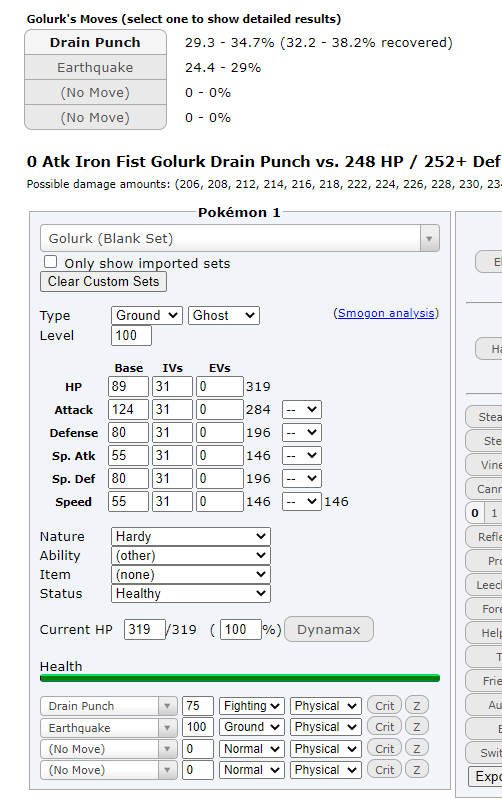This screenshot has height=800, width=502.
Task: Click the HP percent field
Action: tap(241, 630)
